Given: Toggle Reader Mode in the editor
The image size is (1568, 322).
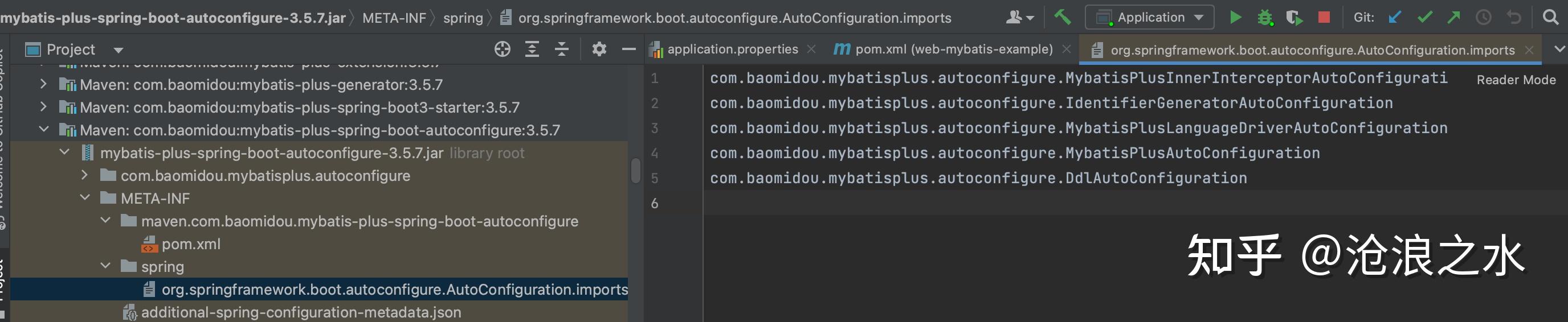Looking at the screenshot, I should [1516, 80].
